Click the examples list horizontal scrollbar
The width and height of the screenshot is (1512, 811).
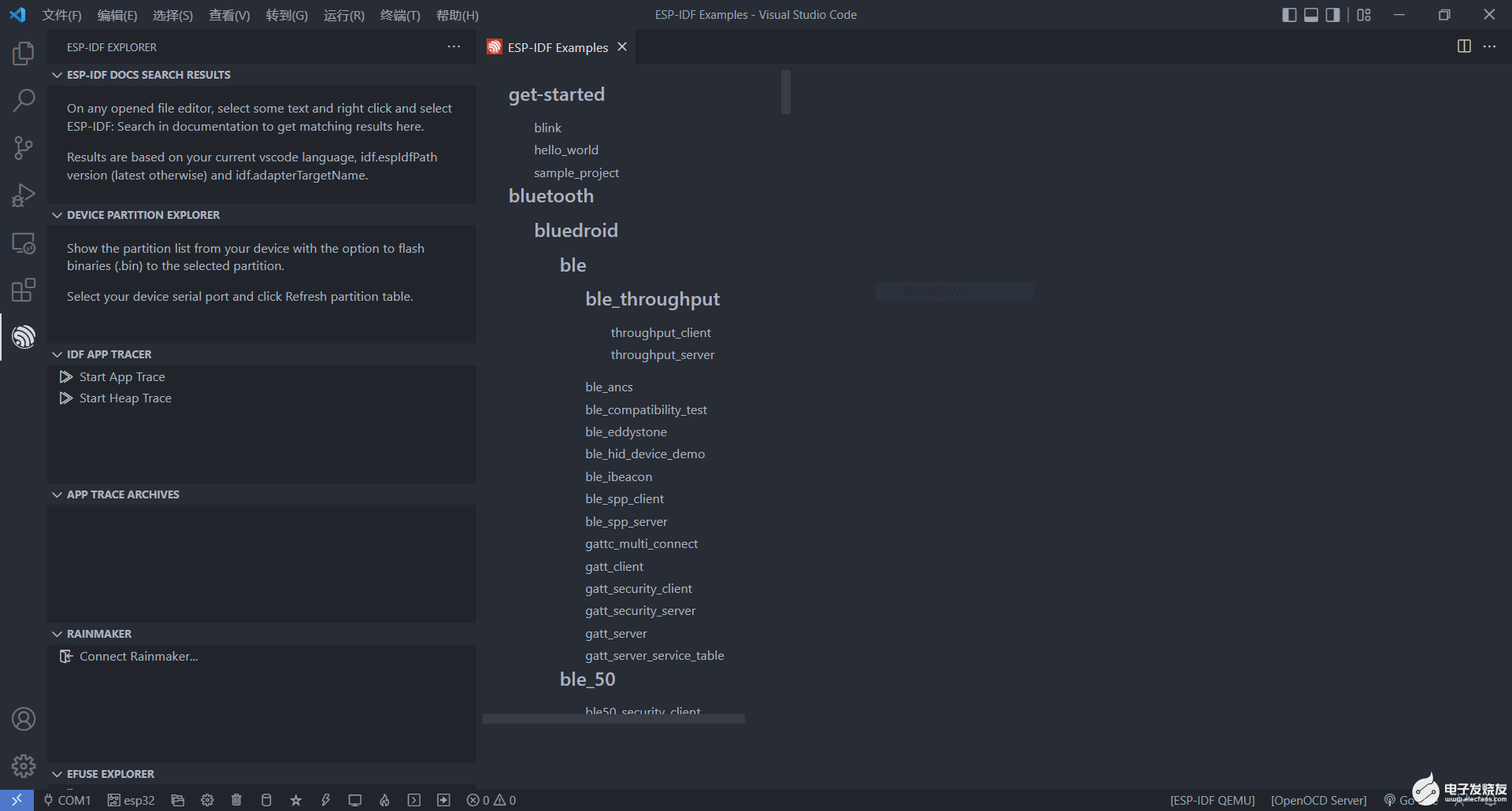613,718
